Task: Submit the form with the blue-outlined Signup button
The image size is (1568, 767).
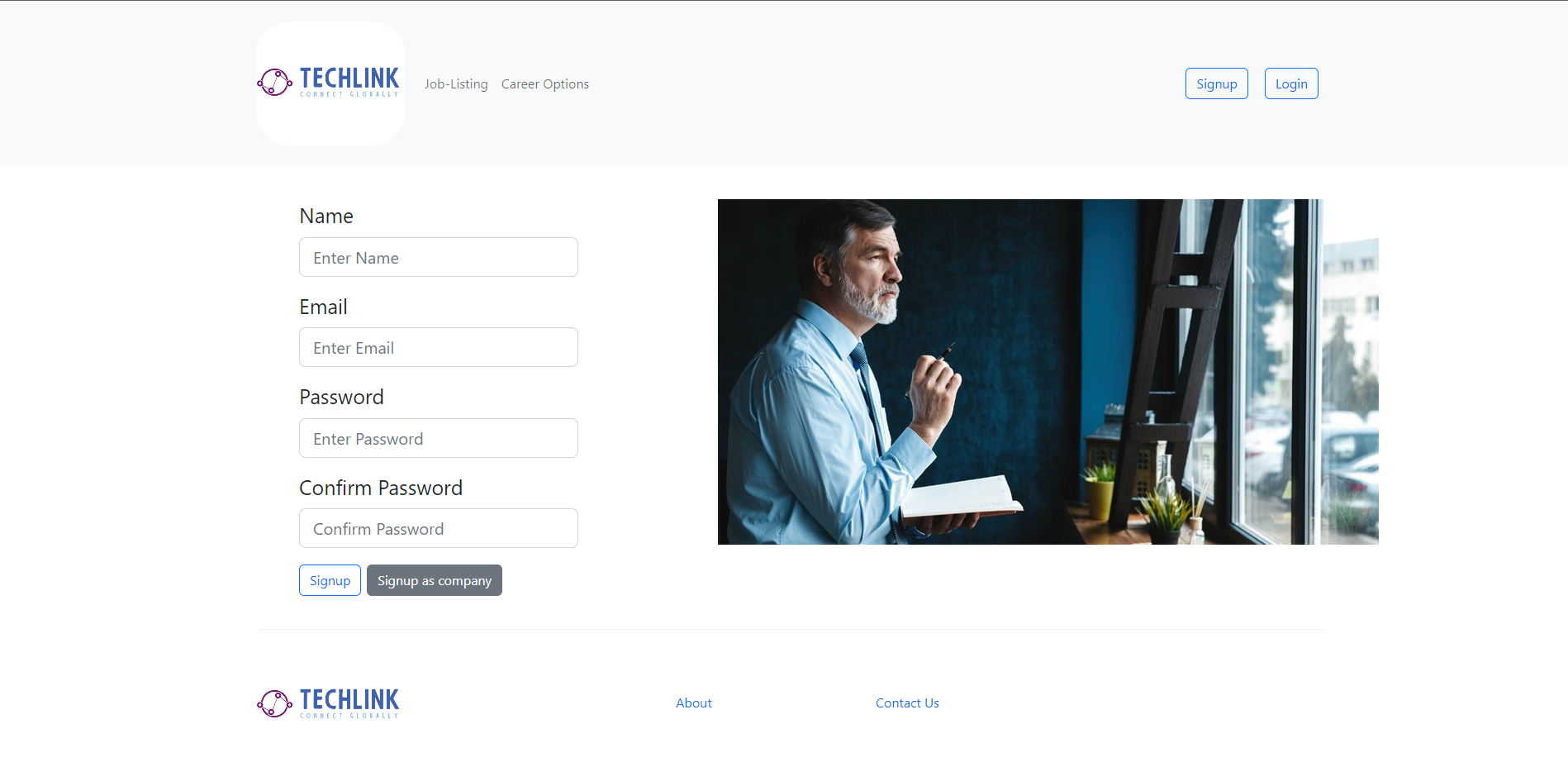Action: (x=330, y=580)
